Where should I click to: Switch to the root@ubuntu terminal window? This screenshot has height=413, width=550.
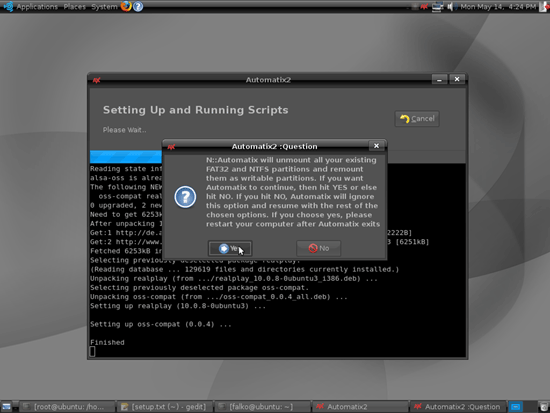(66, 407)
